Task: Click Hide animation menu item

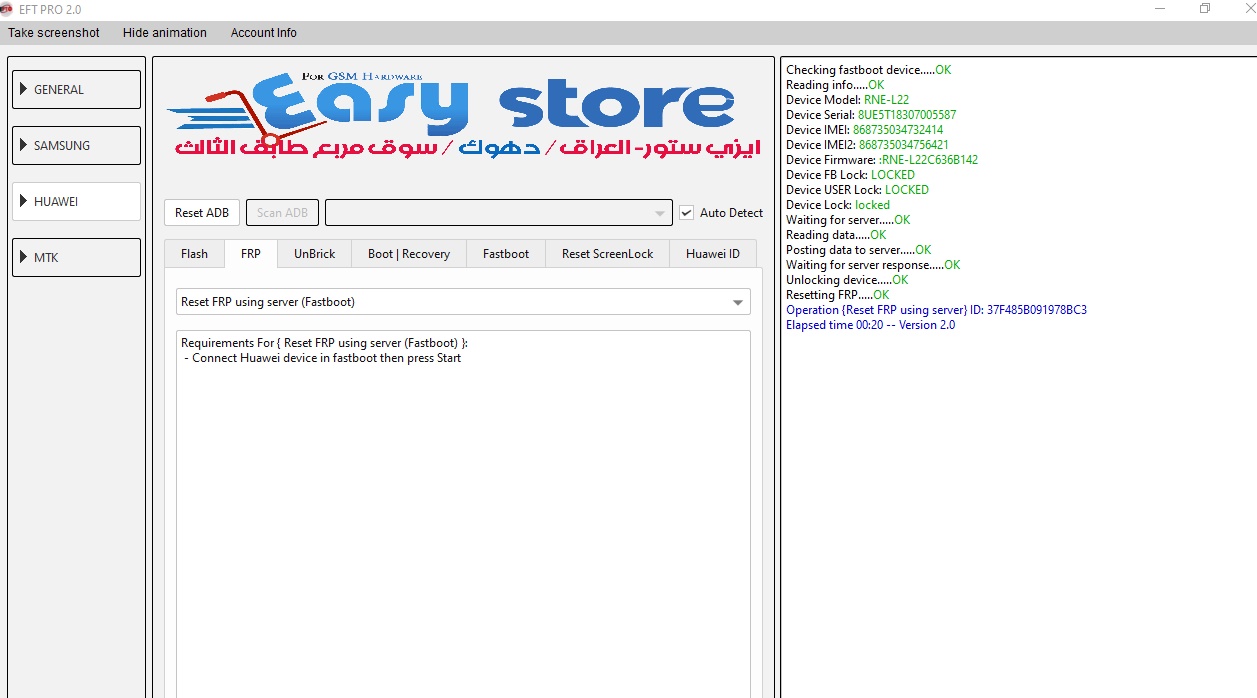Action: click(x=165, y=33)
